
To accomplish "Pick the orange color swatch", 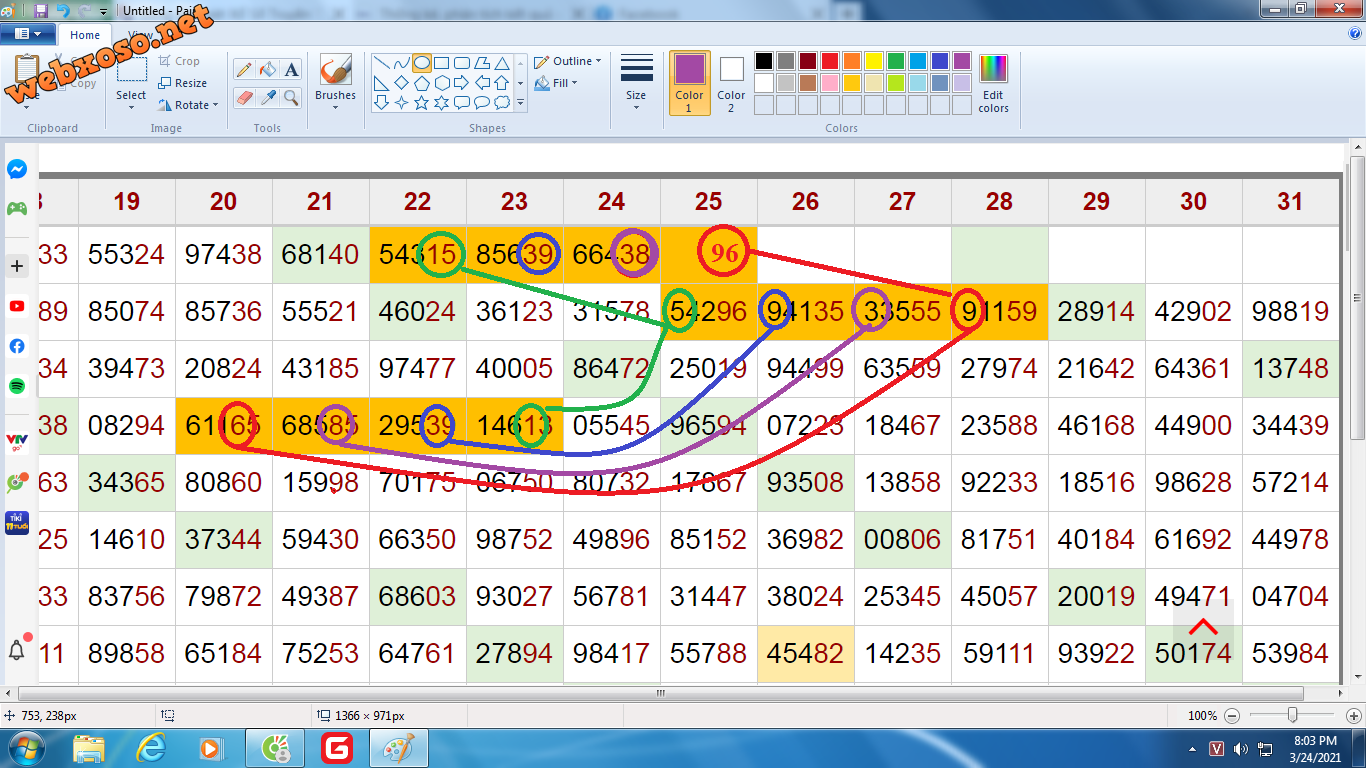I will [852, 61].
